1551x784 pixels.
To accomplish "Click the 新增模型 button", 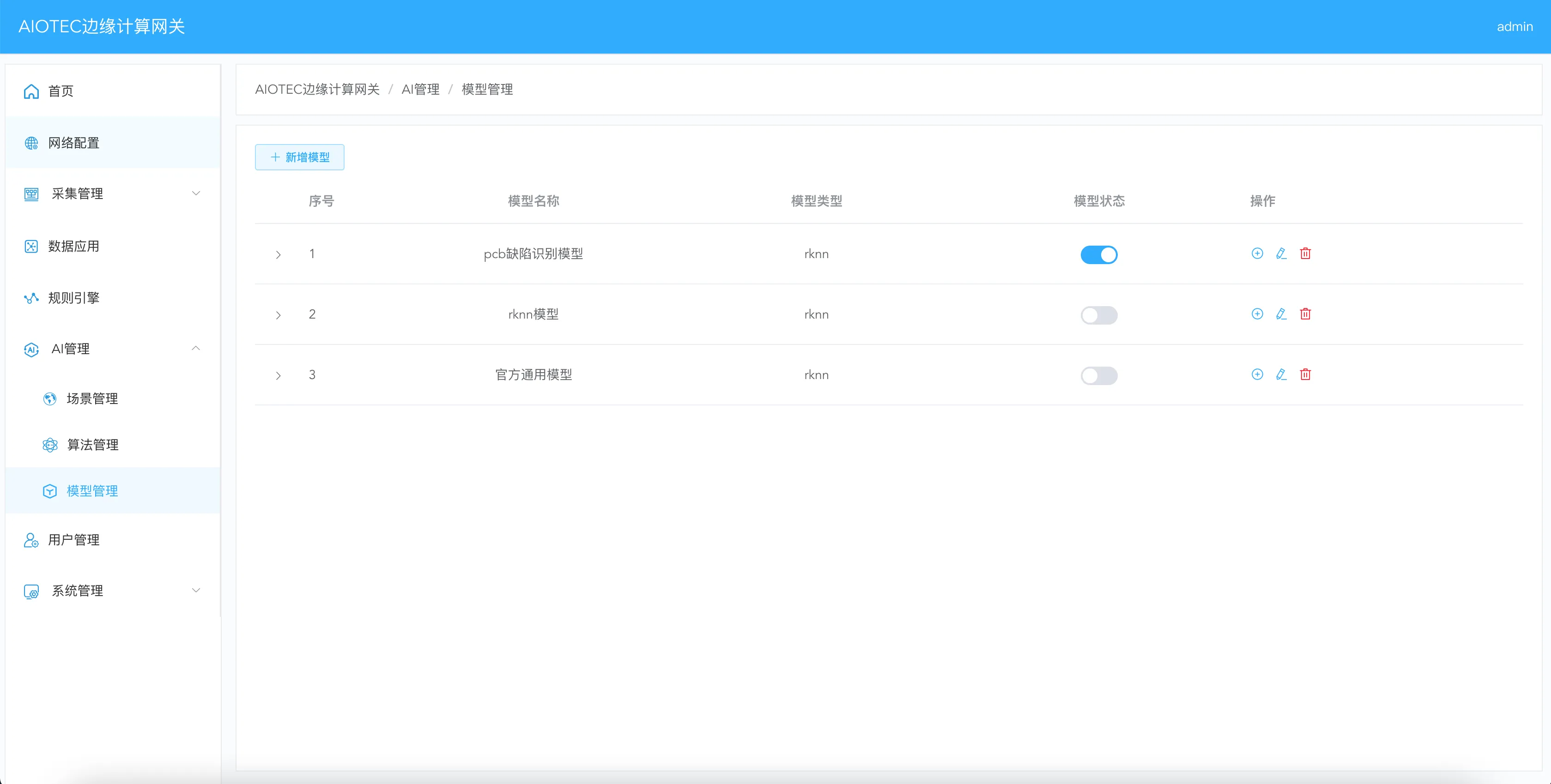I will tap(299, 157).
